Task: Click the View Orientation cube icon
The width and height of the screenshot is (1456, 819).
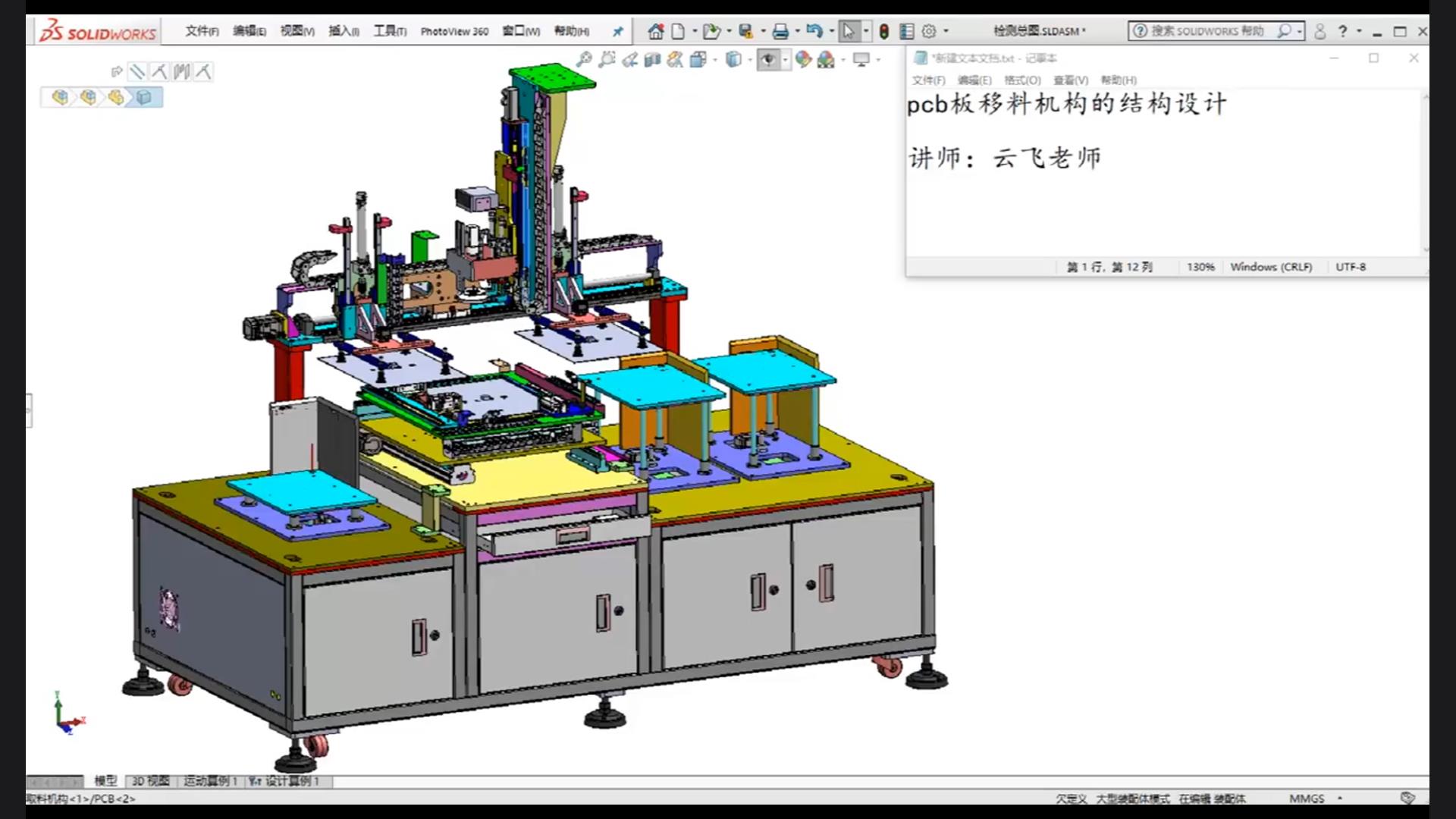Action: pos(698,59)
